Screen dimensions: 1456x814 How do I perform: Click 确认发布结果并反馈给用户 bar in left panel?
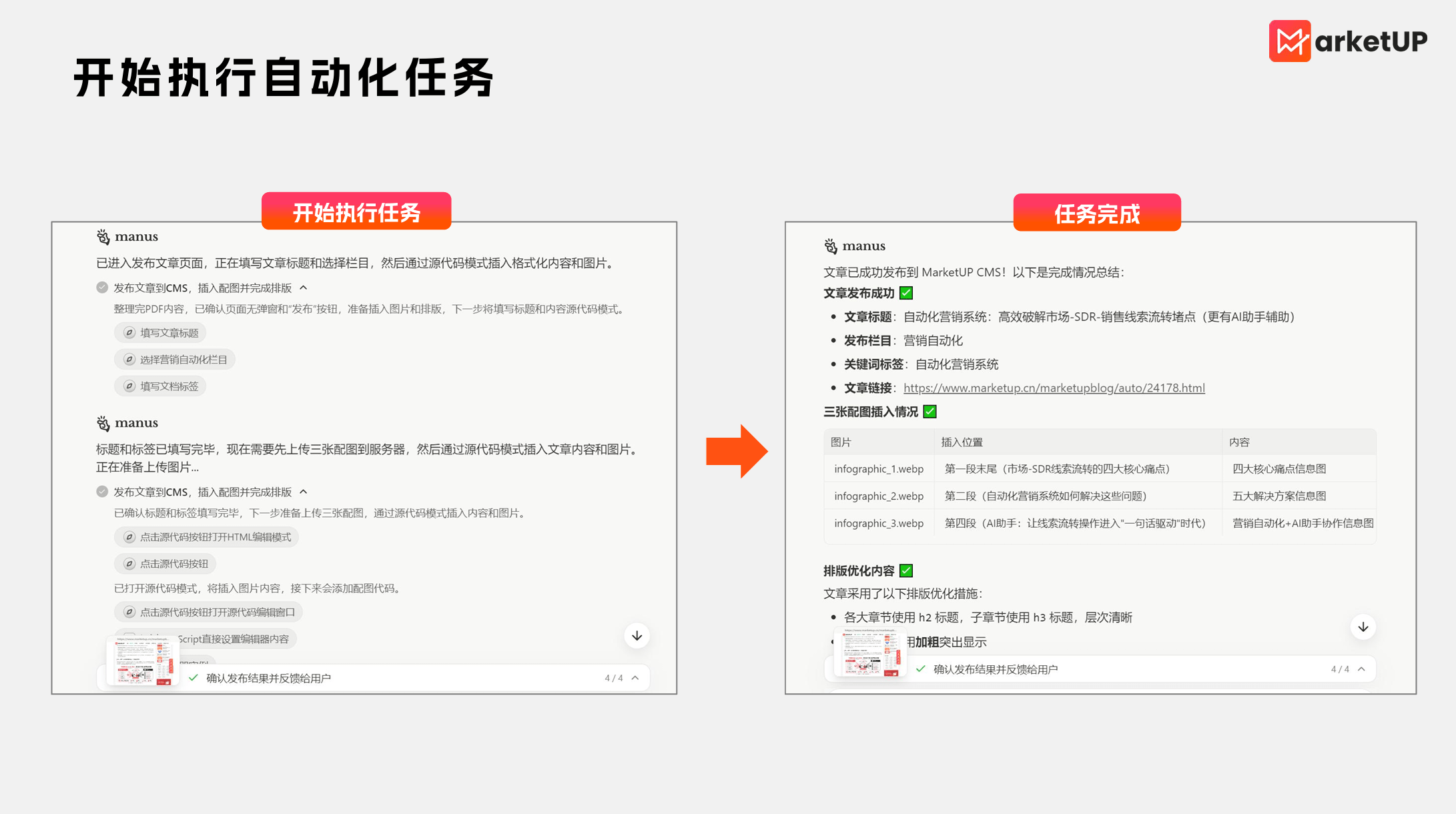point(374,678)
